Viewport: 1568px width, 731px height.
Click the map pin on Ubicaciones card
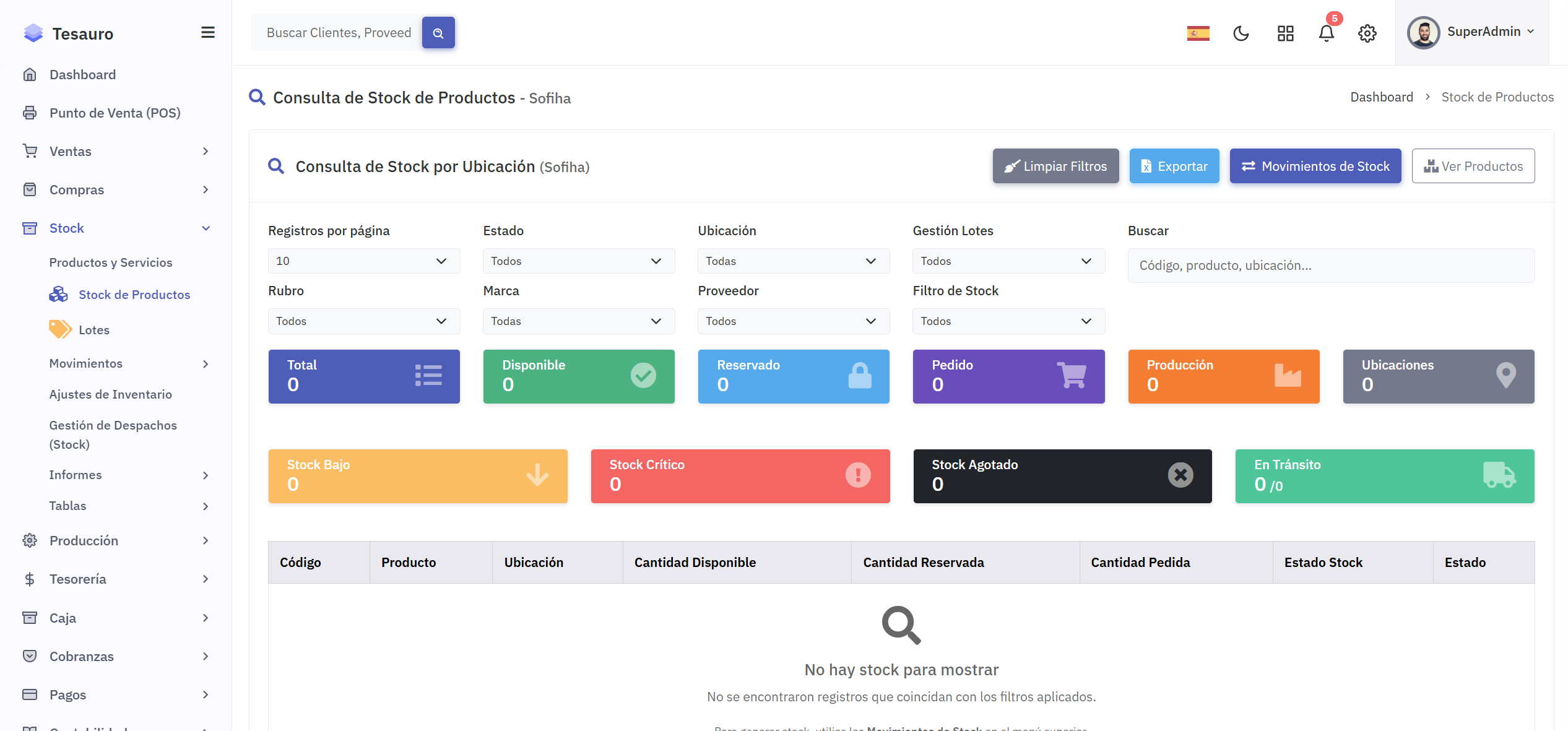pos(1506,375)
